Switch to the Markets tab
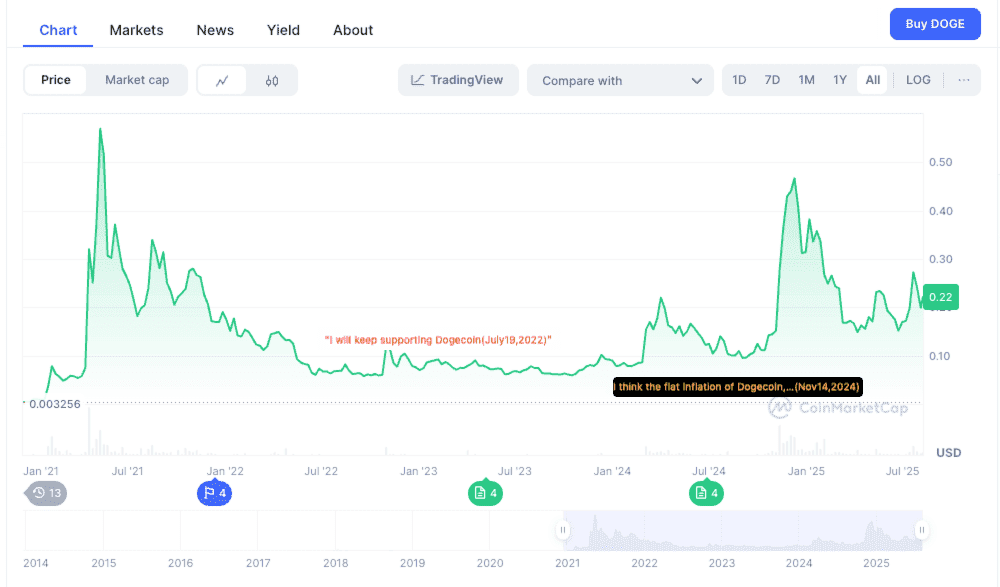Screen dimensions: 1000x587 [136, 30]
